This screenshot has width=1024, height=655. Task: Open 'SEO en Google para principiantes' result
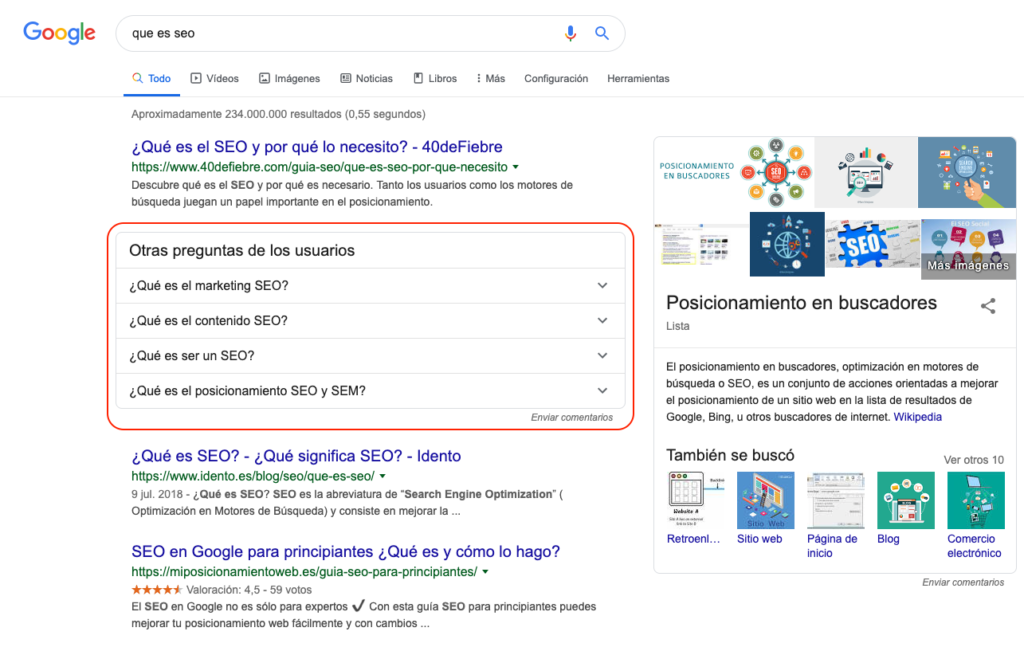point(345,552)
